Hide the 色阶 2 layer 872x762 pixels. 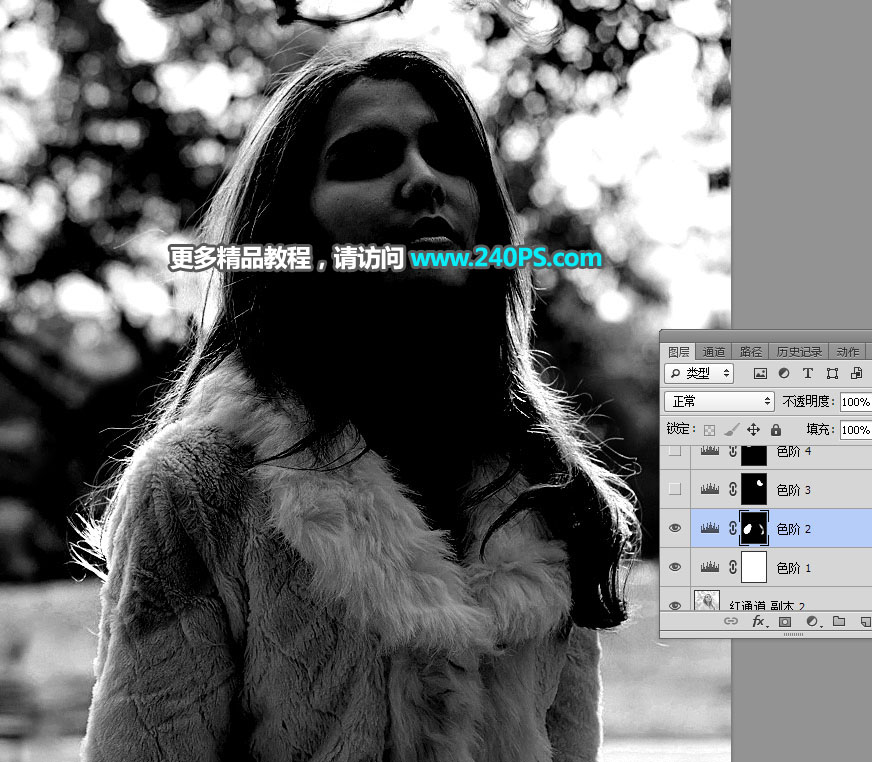point(675,528)
